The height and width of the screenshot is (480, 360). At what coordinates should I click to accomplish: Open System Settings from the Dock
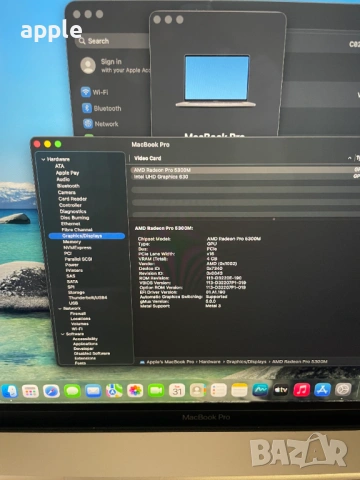tap(343, 389)
